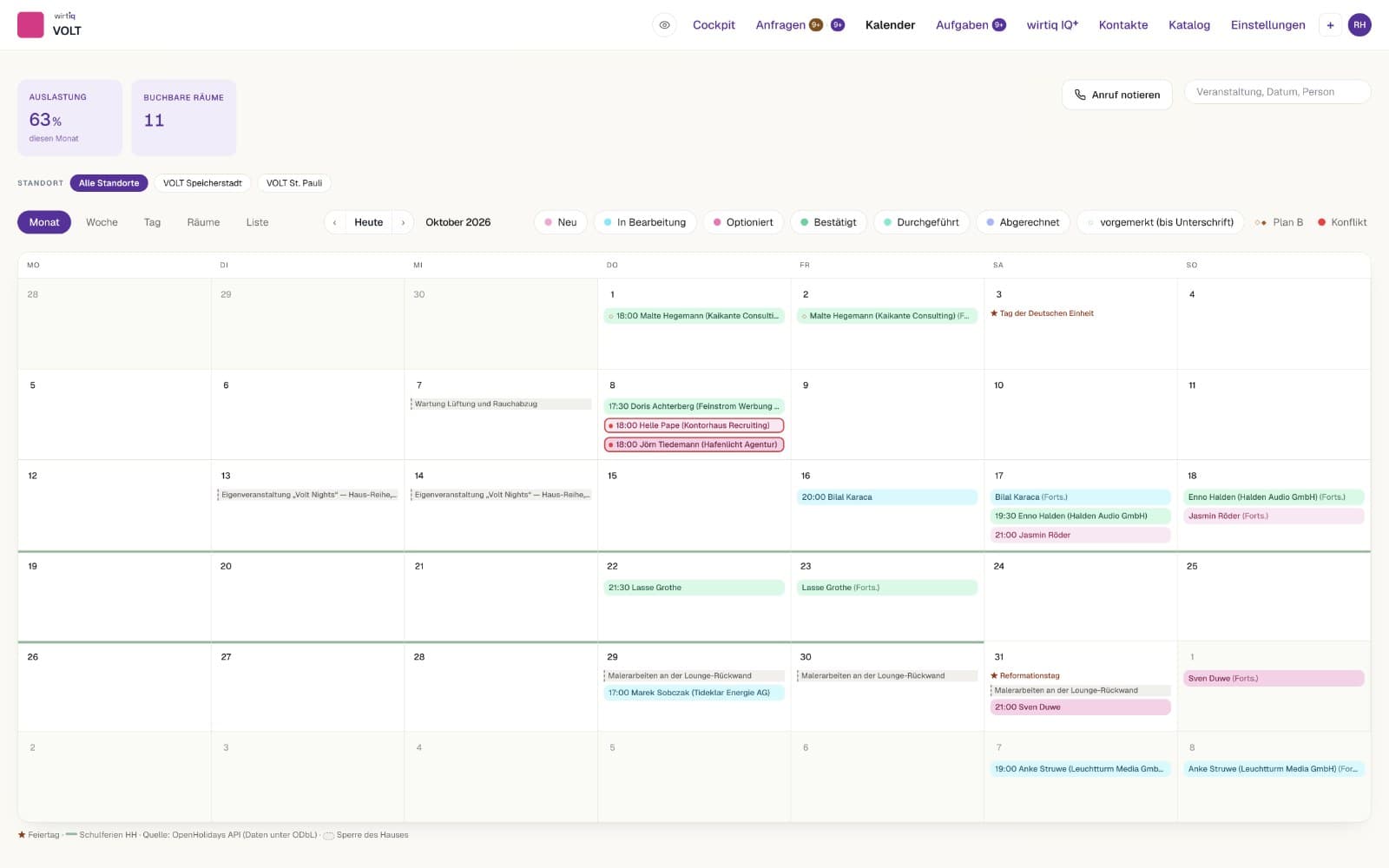Open wirtiq IQ+ navigation item

click(1052, 25)
